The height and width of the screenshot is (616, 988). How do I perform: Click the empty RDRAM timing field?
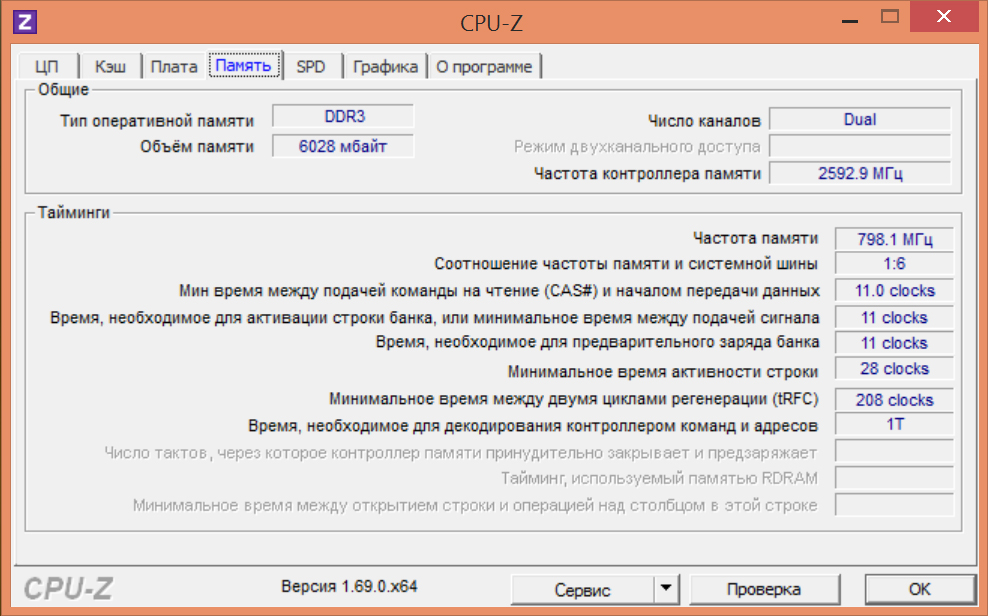point(894,478)
